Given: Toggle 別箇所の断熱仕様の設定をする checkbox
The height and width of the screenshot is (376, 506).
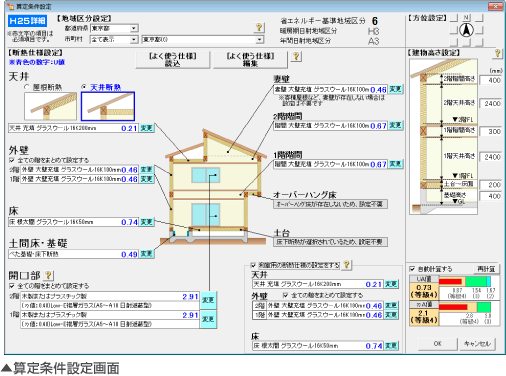Looking at the screenshot, I should (x=253, y=265).
